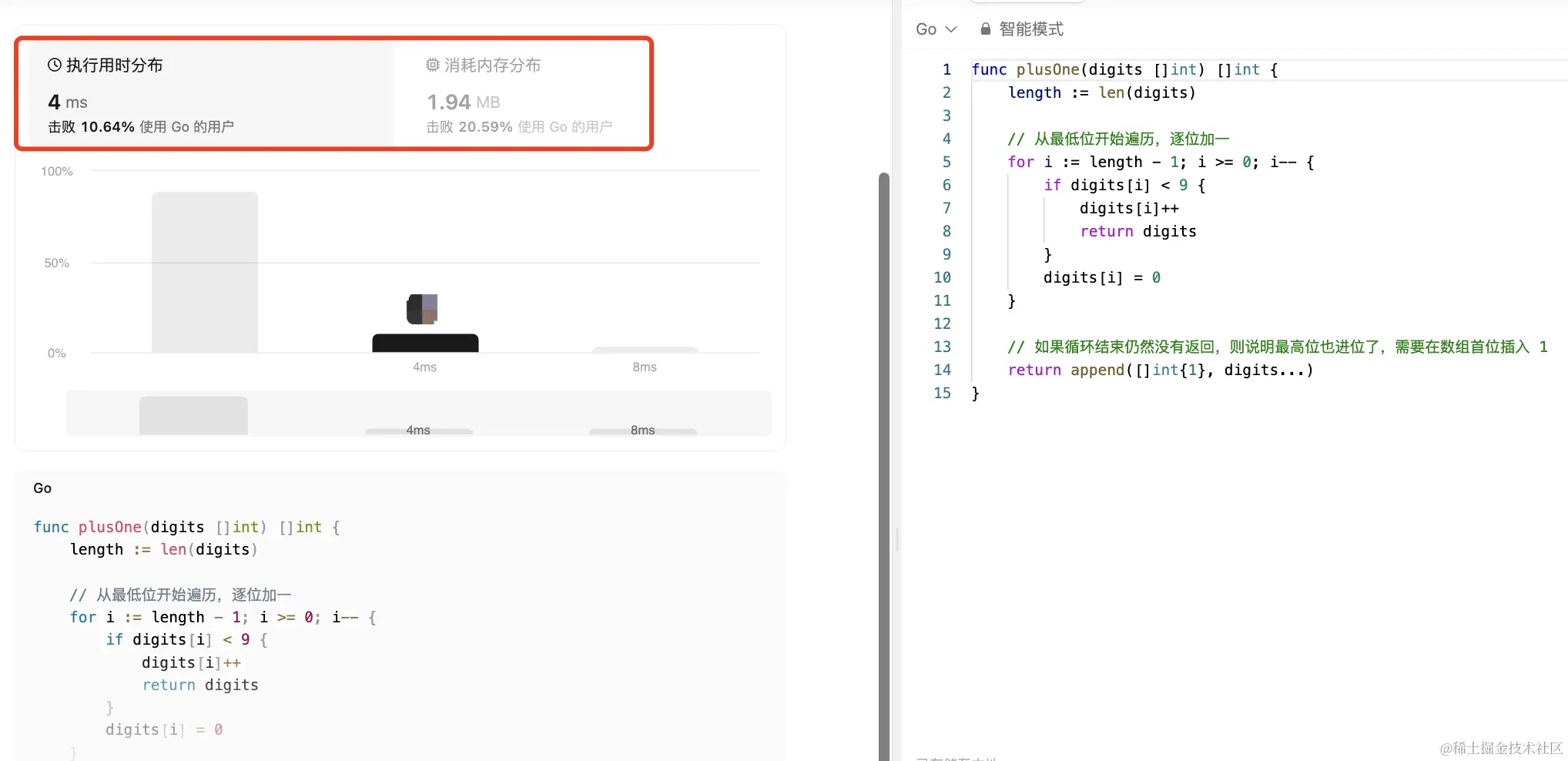Click the comment on editor line 13
1568x761 pixels.
tap(1278, 347)
